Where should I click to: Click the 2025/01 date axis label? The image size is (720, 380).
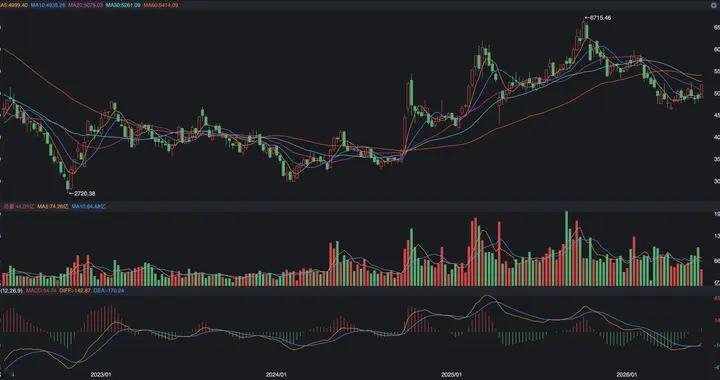tap(451, 375)
